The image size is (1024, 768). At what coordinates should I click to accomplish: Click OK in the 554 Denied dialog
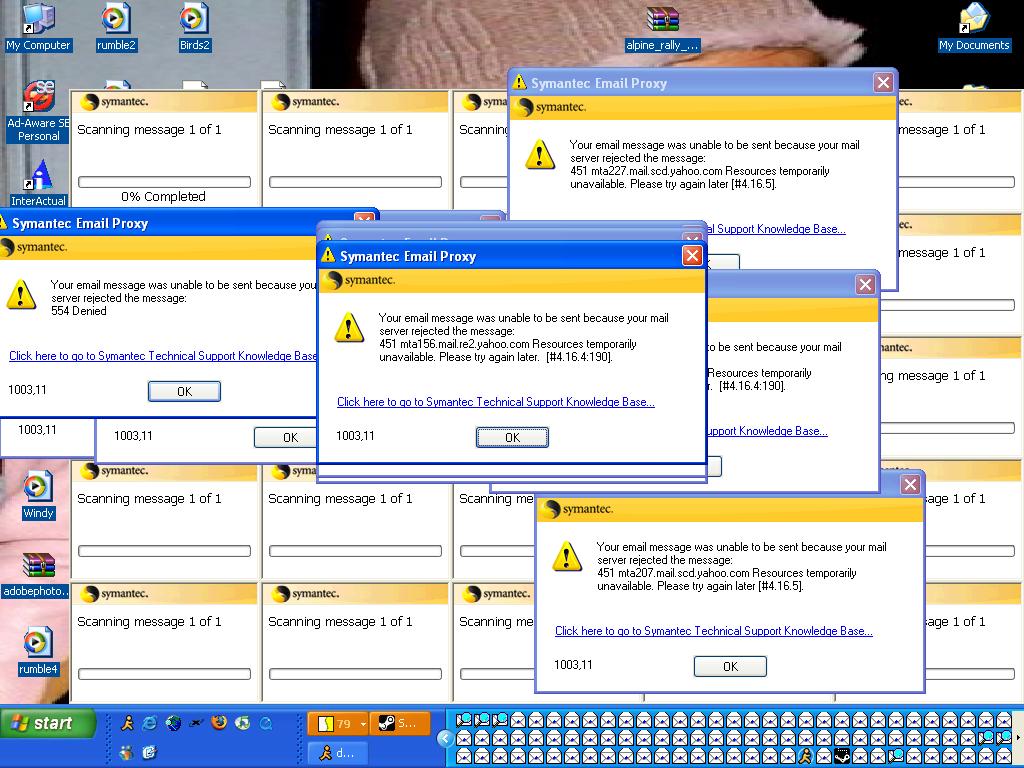click(x=184, y=391)
